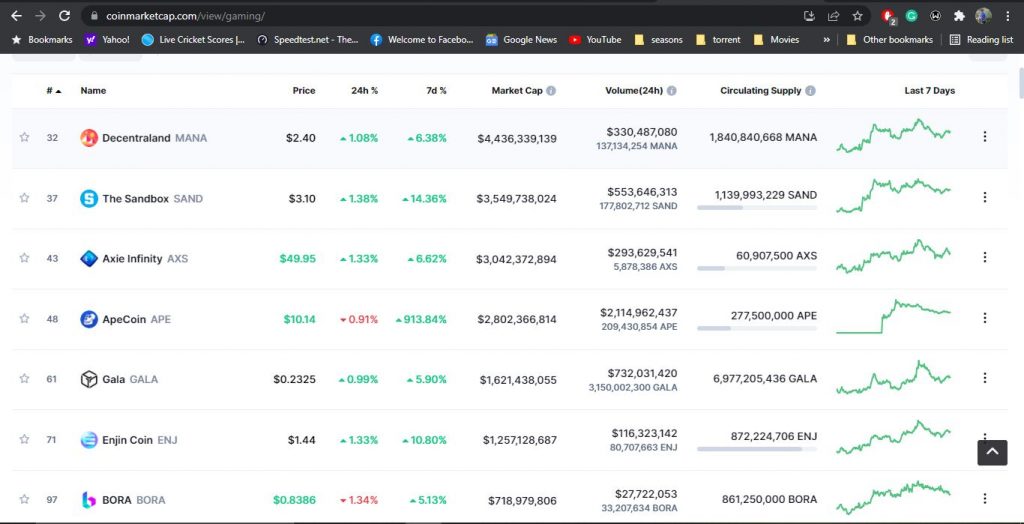Screen dimensions: 1024x524
Task: Open the Gala logo icon
Action: click(89, 379)
